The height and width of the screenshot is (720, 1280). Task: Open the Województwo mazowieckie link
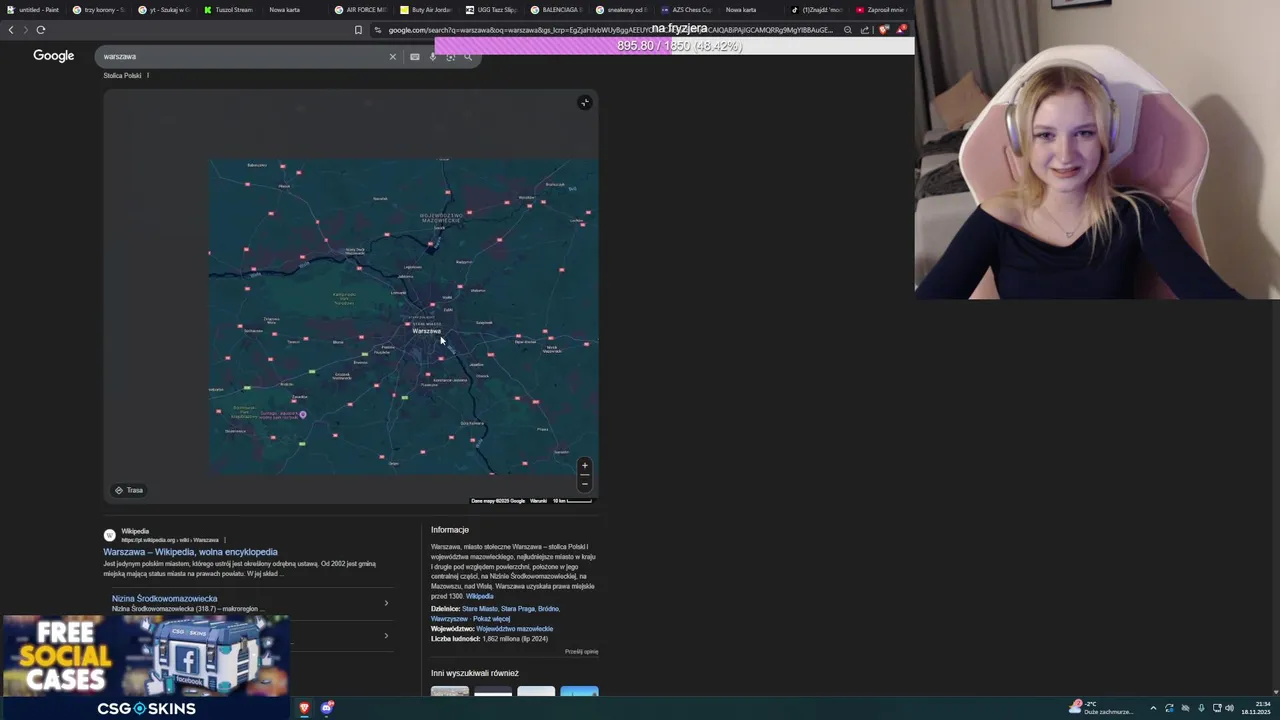point(514,629)
